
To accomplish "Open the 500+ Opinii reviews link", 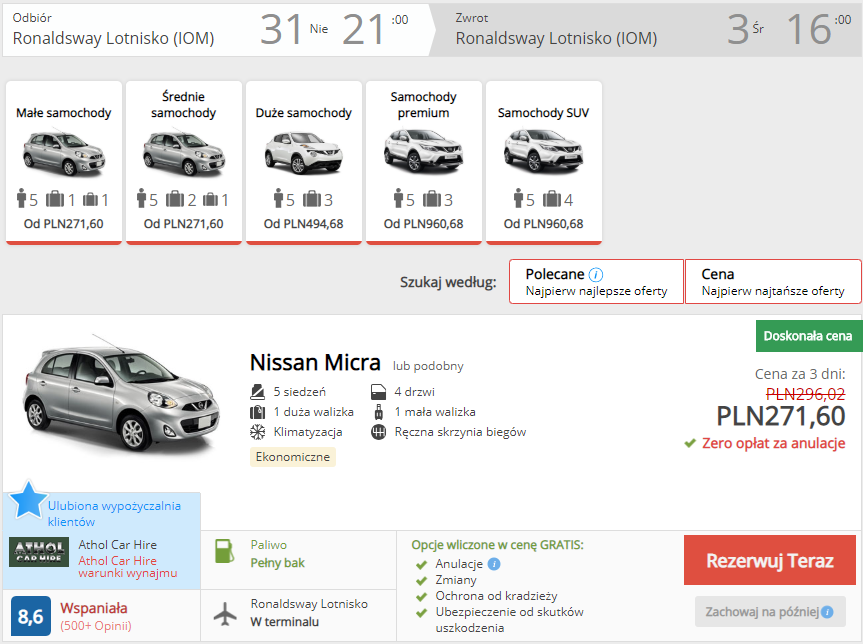I will [96, 626].
